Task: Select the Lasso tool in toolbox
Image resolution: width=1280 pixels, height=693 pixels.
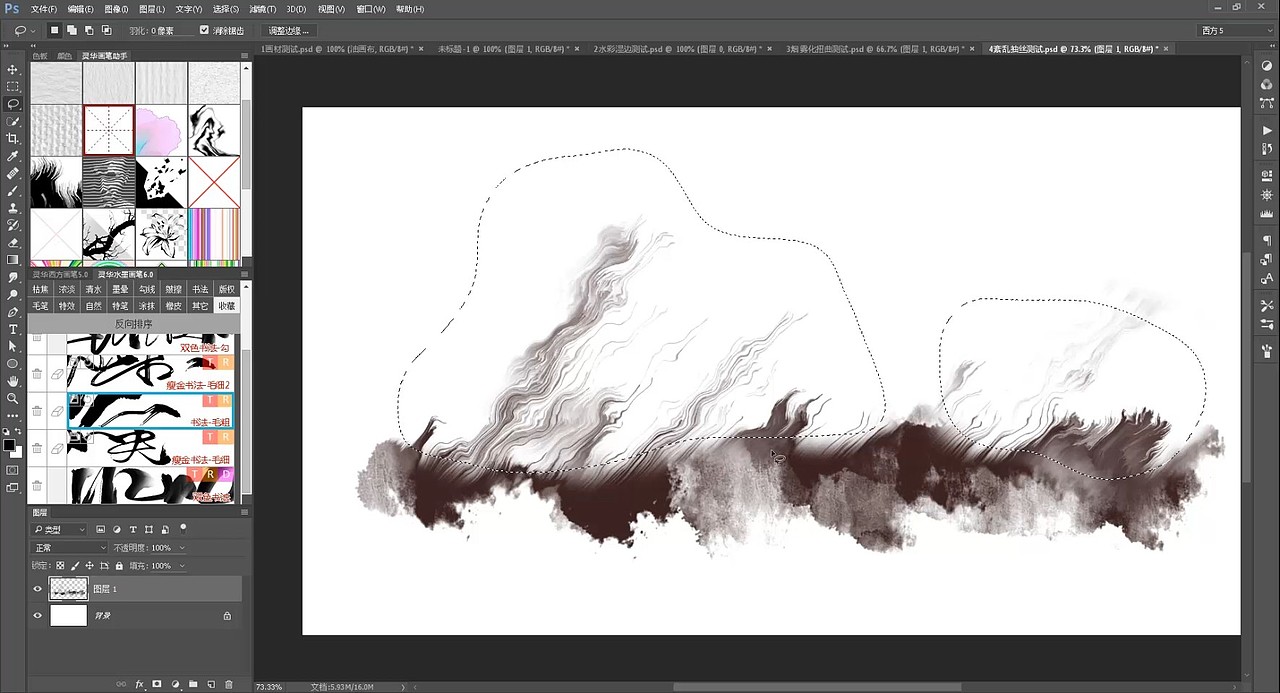Action: (x=13, y=104)
